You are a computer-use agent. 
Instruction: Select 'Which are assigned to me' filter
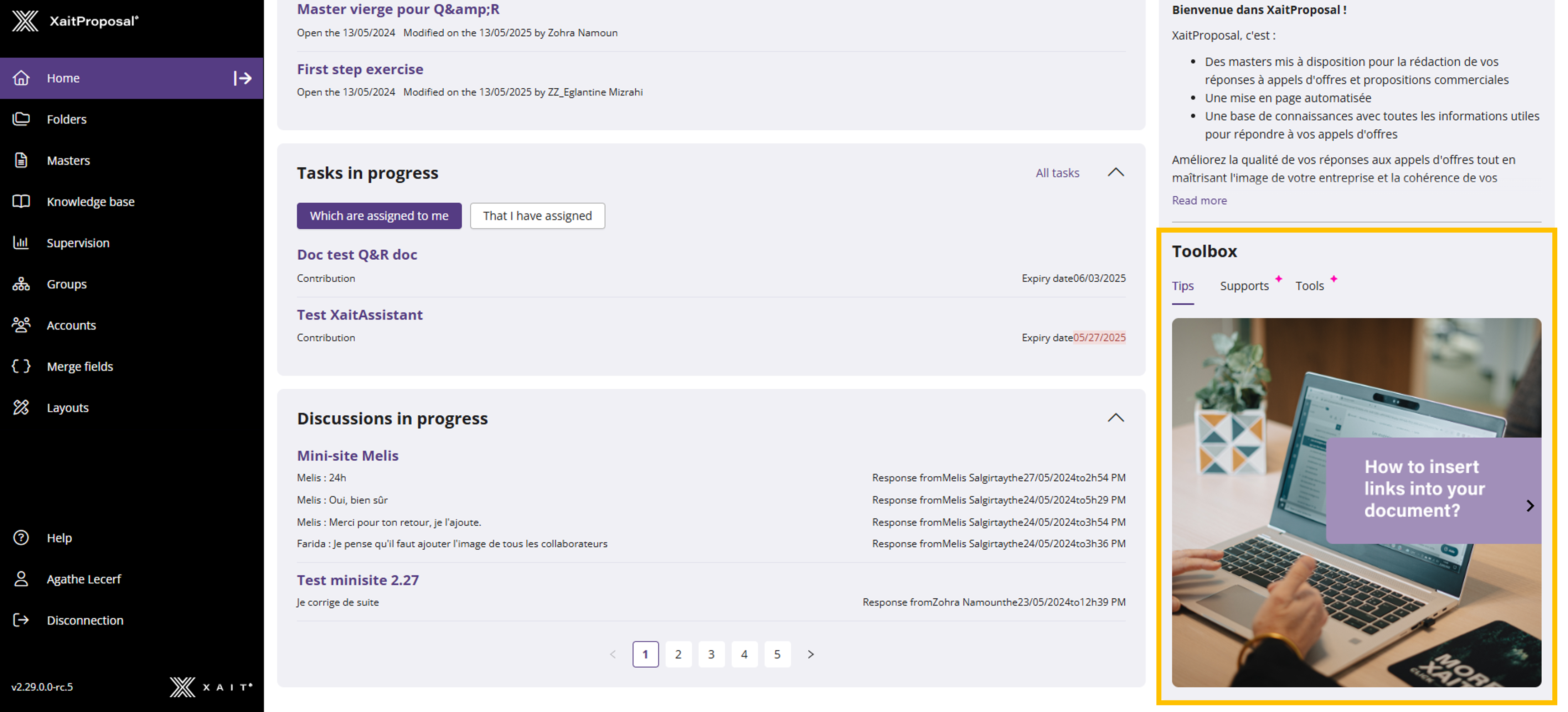[378, 216]
